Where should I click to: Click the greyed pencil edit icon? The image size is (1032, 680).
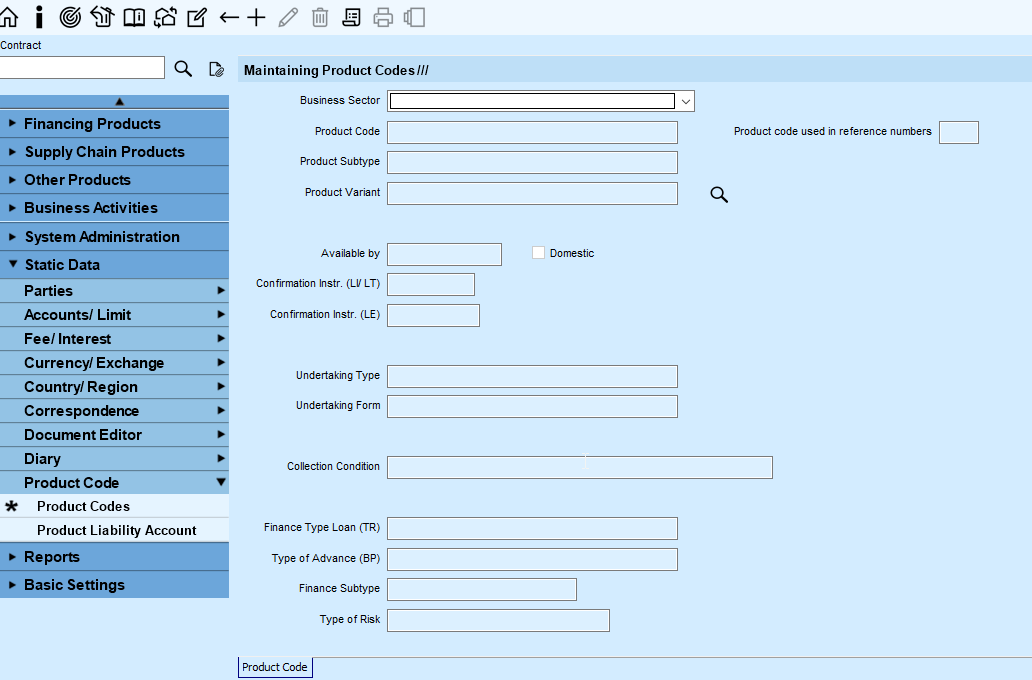tap(288, 17)
